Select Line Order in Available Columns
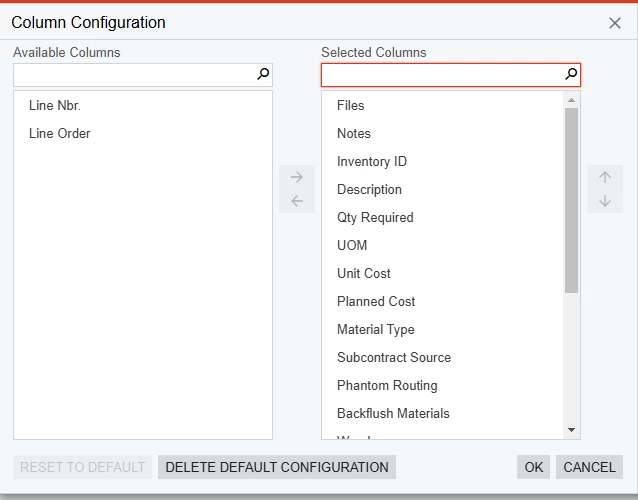This screenshot has height=500, width=638. pos(60,133)
